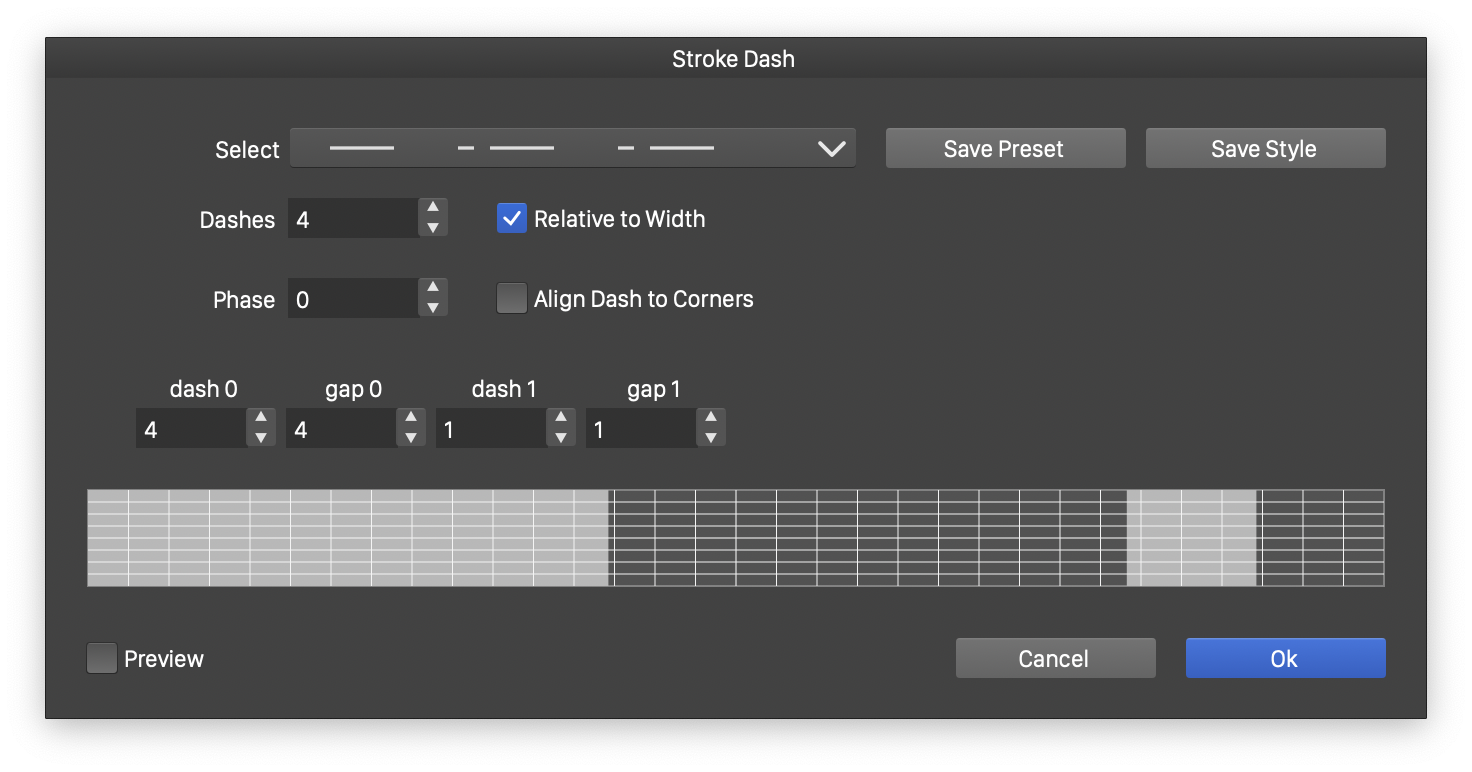Enable Align Dash to Corners
The width and height of the screenshot is (1472, 772).
(512, 299)
